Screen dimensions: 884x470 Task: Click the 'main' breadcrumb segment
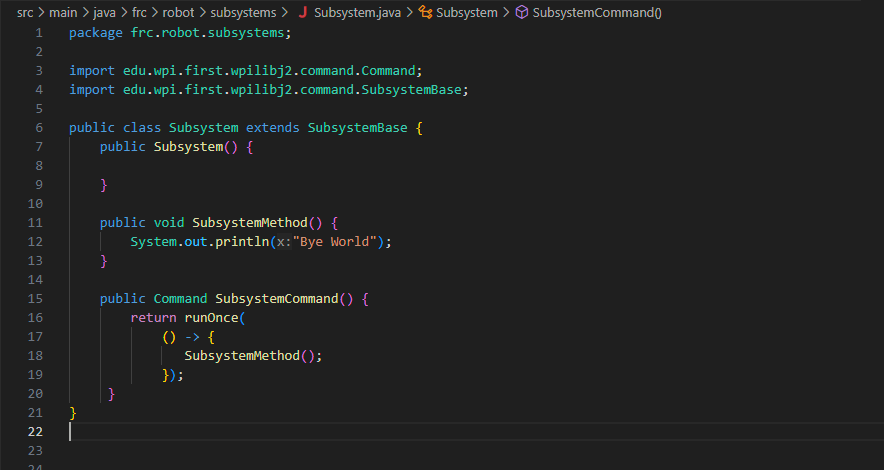point(63,12)
